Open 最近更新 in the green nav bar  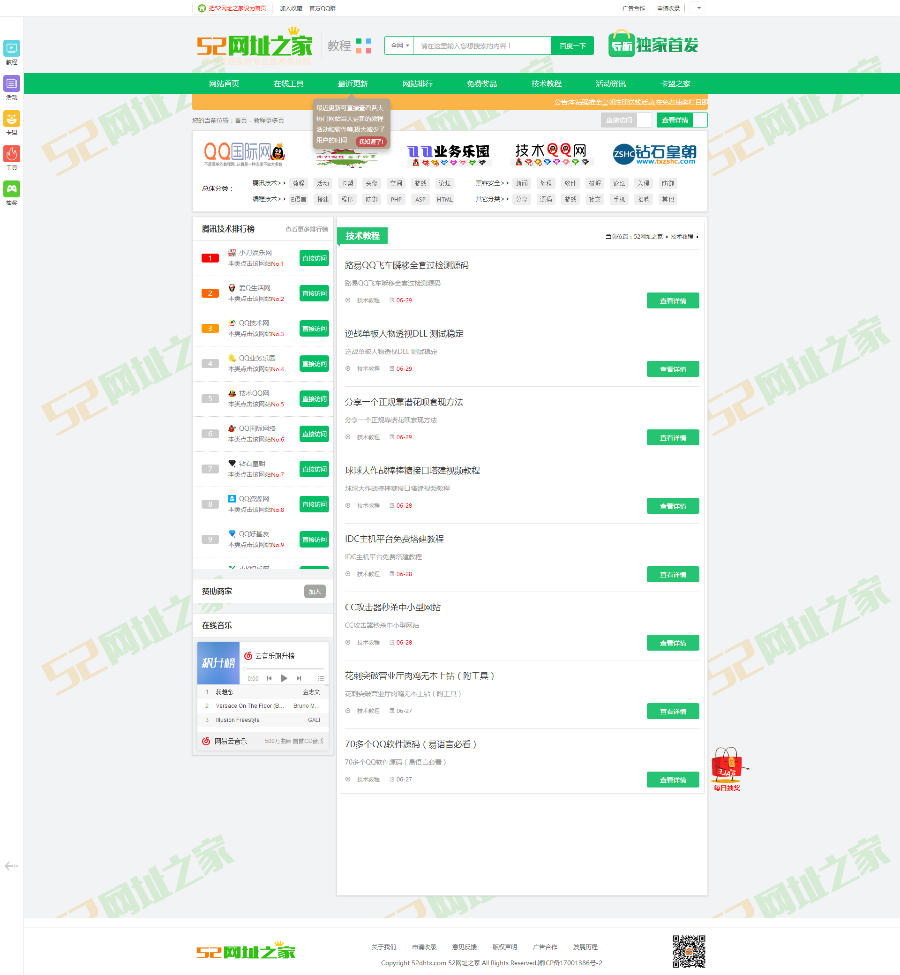point(353,83)
